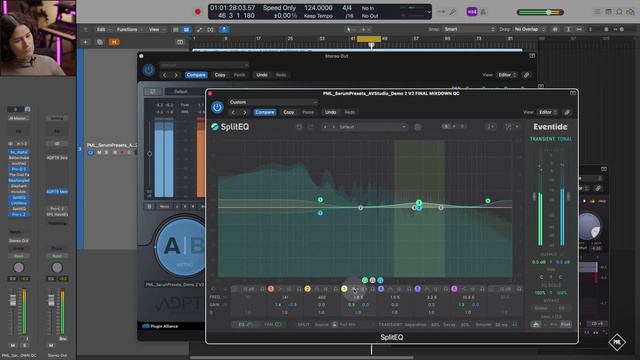Click Copy in SplitEQ window header
The height and width of the screenshot is (360, 640).
pos(289,112)
